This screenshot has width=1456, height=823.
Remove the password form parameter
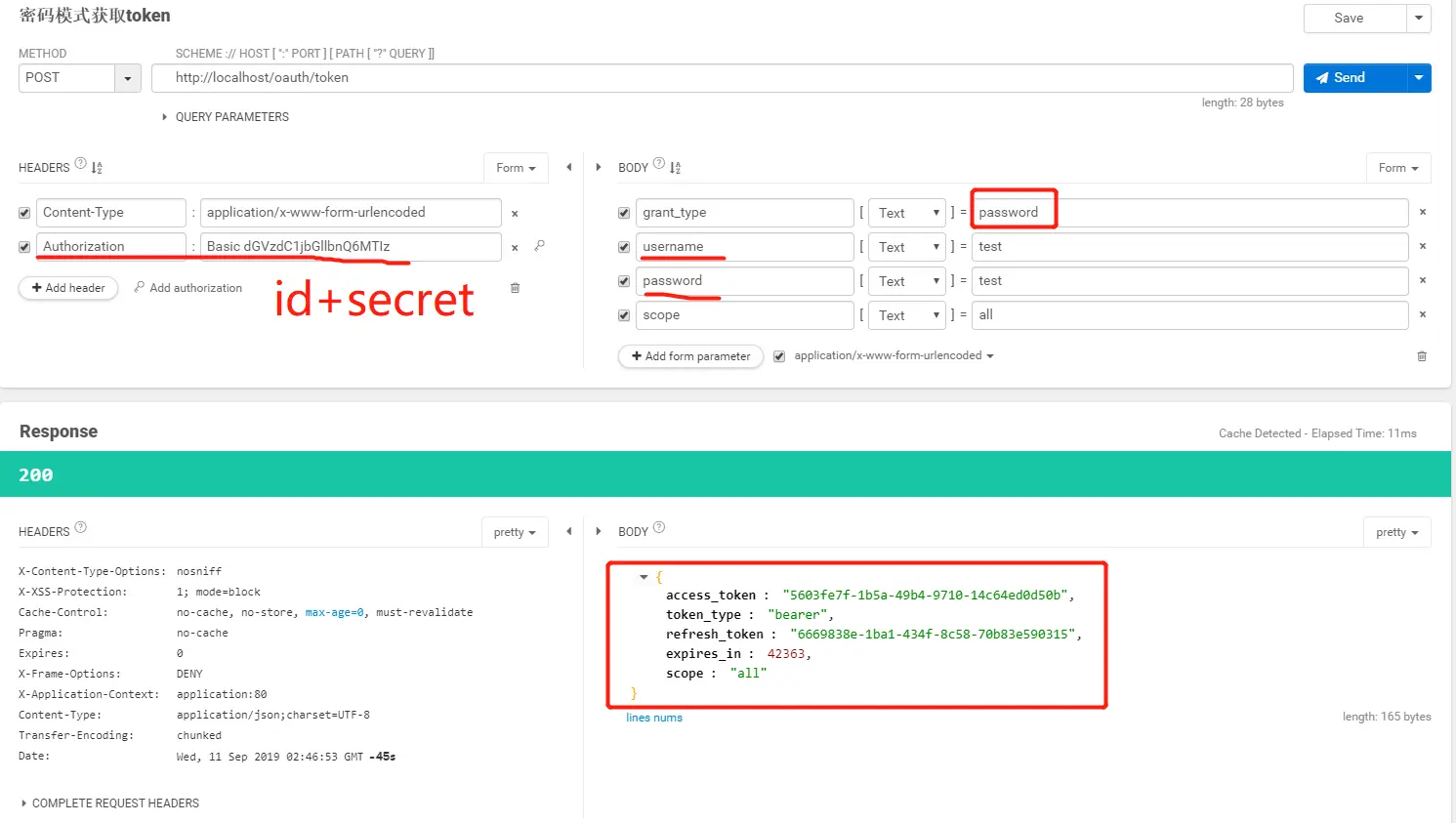click(x=1423, y=280)
